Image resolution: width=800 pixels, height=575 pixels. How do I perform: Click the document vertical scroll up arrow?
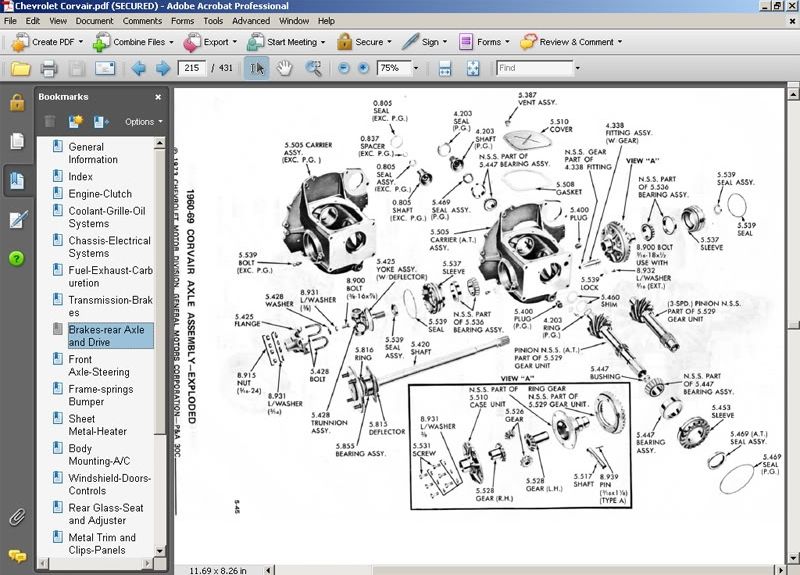click(x=793, y=94)
